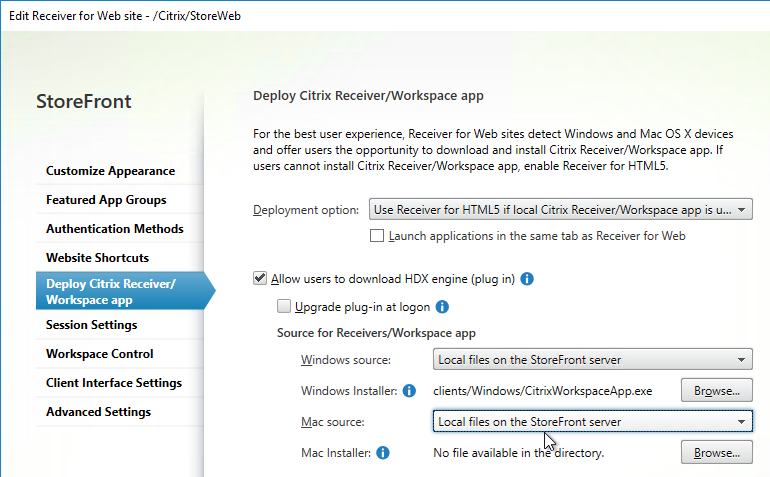Click info icon beside Upgrade plug-in at logon

(x=442, y=307)
